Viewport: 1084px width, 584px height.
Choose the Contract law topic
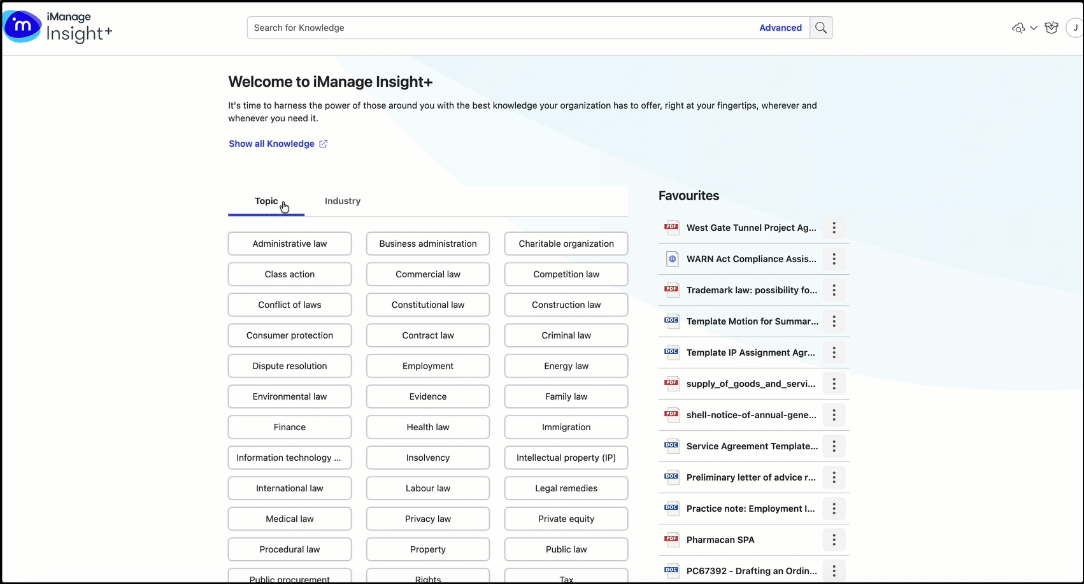pyautogui.click(x=428, y=335)
